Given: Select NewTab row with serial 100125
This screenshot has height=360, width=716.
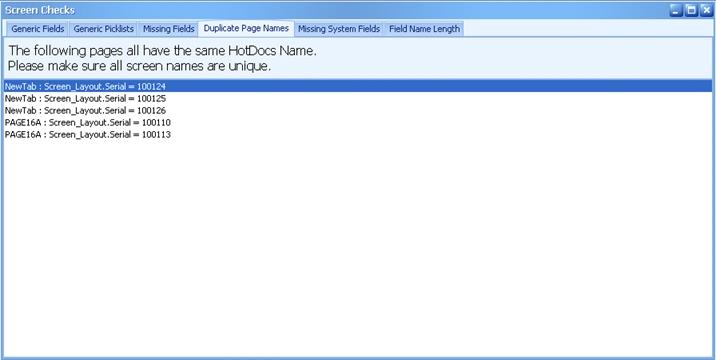Looking at the screenshot, I should pos(358,98).
